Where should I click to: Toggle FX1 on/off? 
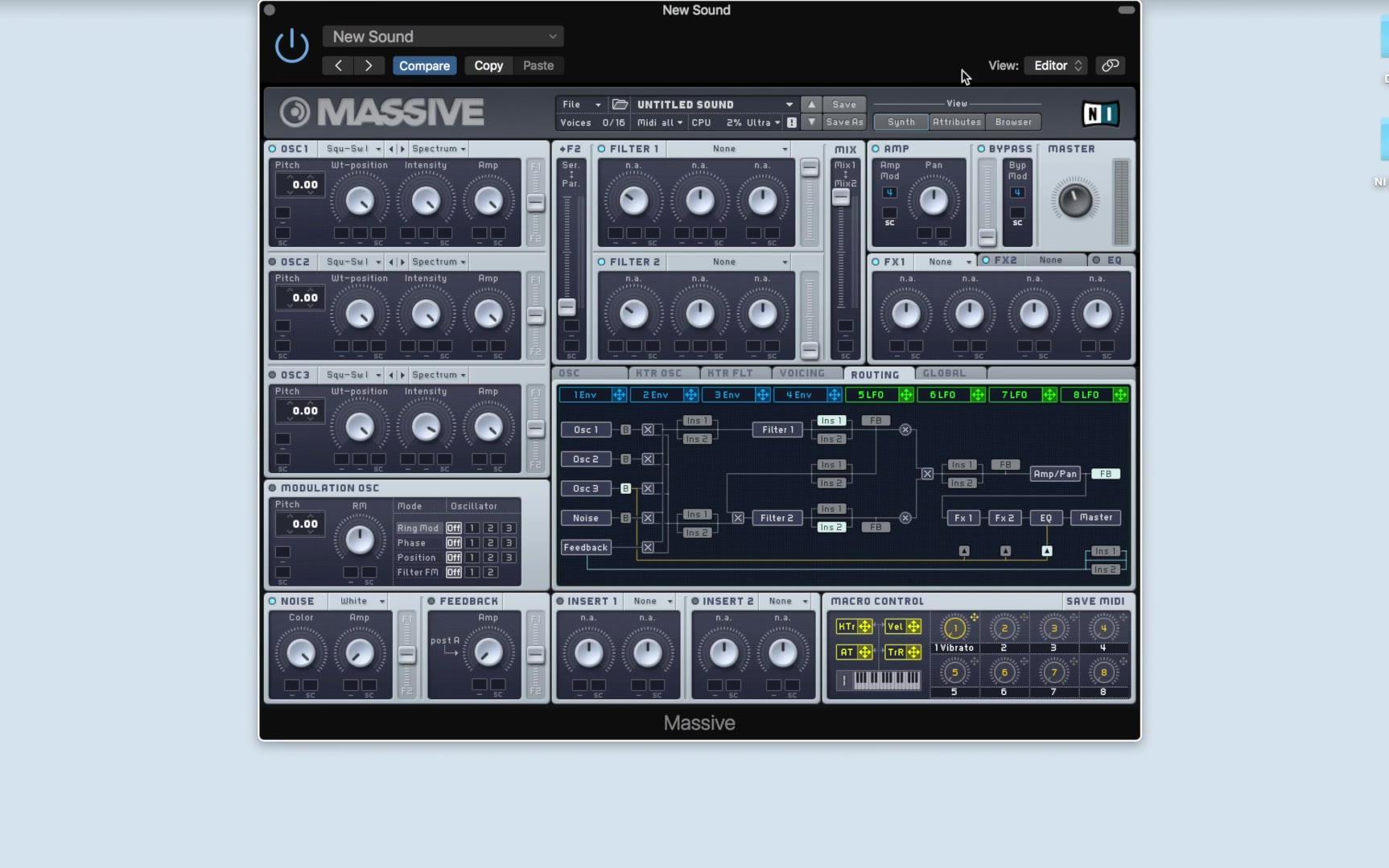pos(876,261)
